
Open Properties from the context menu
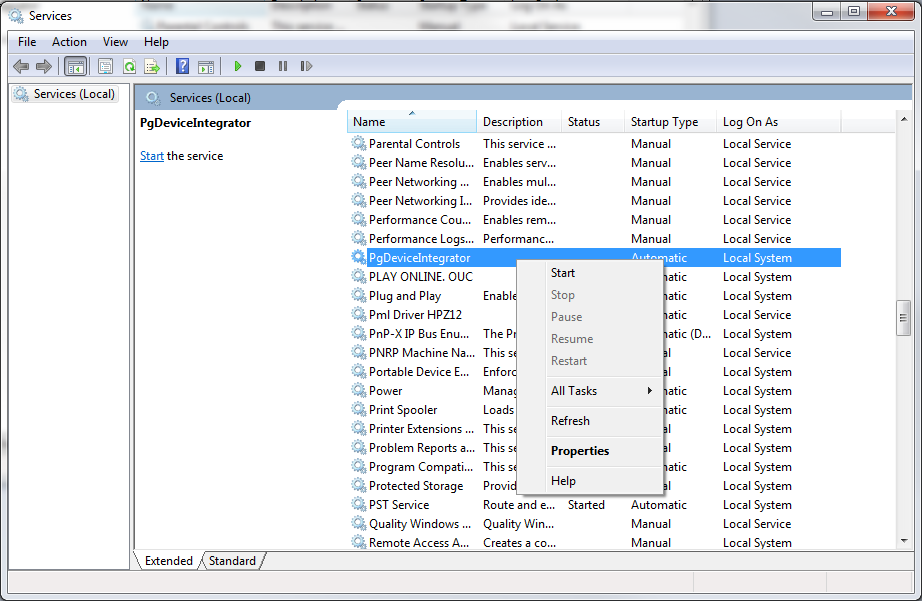[580, 451]
